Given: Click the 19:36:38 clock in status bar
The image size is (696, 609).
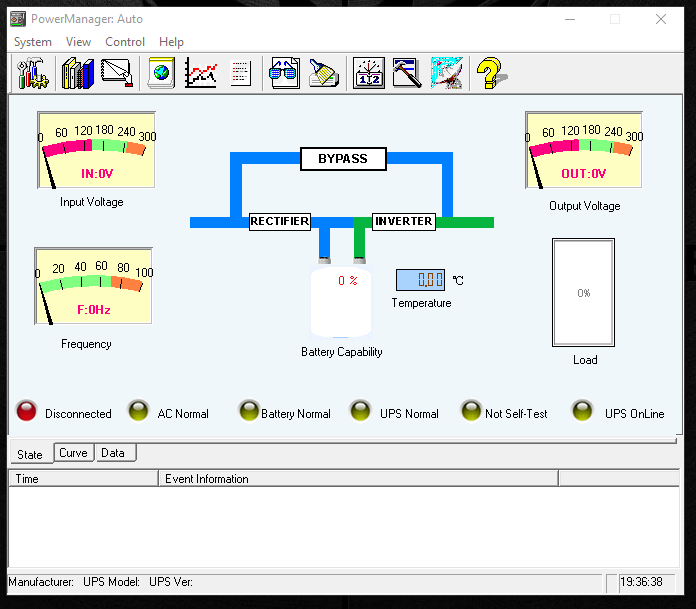Looking at the screenshot, I should 641,582.
